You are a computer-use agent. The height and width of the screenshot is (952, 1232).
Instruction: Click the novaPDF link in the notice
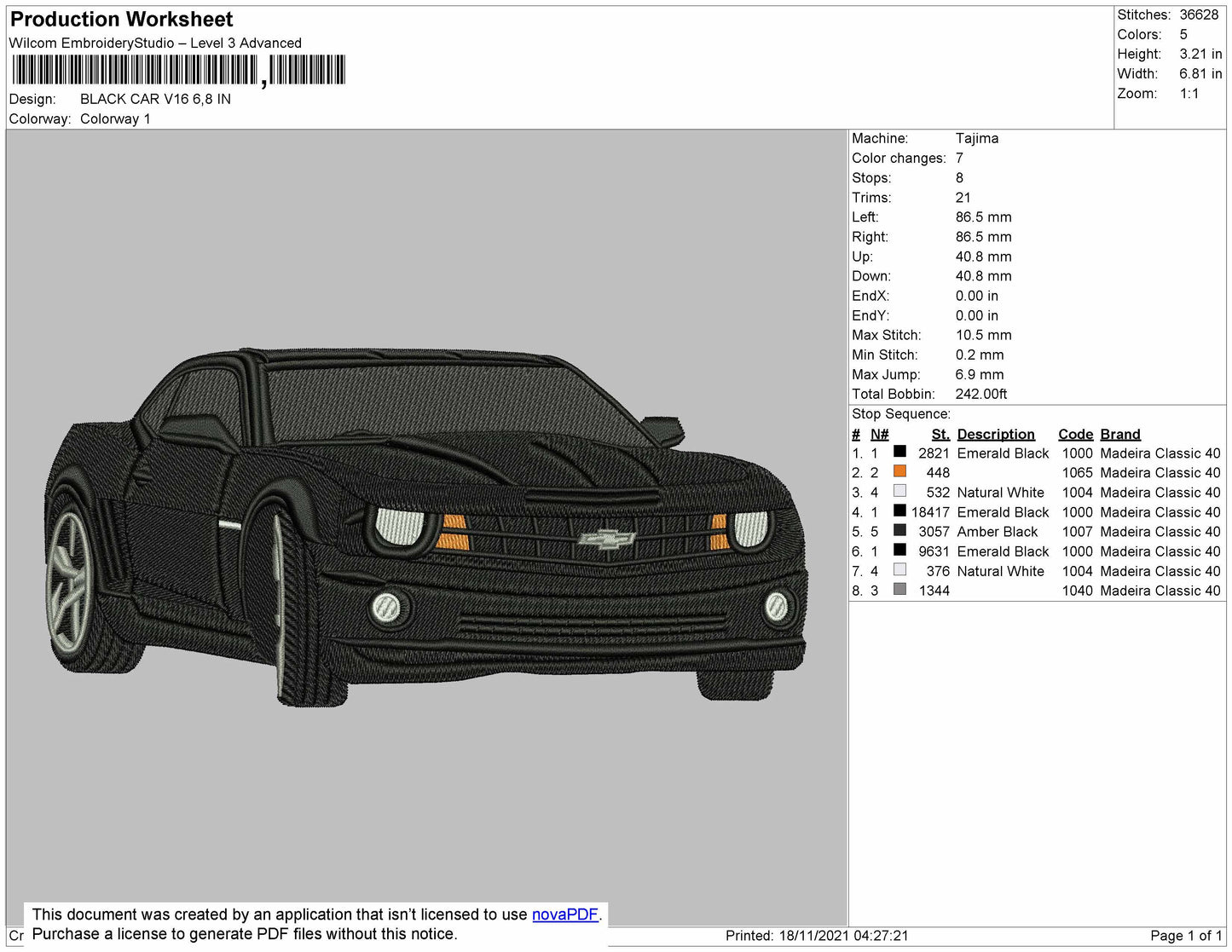coord(565,914)
